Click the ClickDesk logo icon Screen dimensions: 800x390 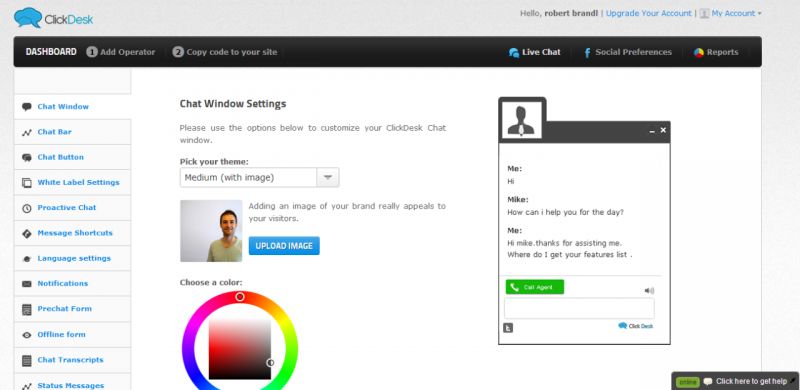(x=28, y=18)
